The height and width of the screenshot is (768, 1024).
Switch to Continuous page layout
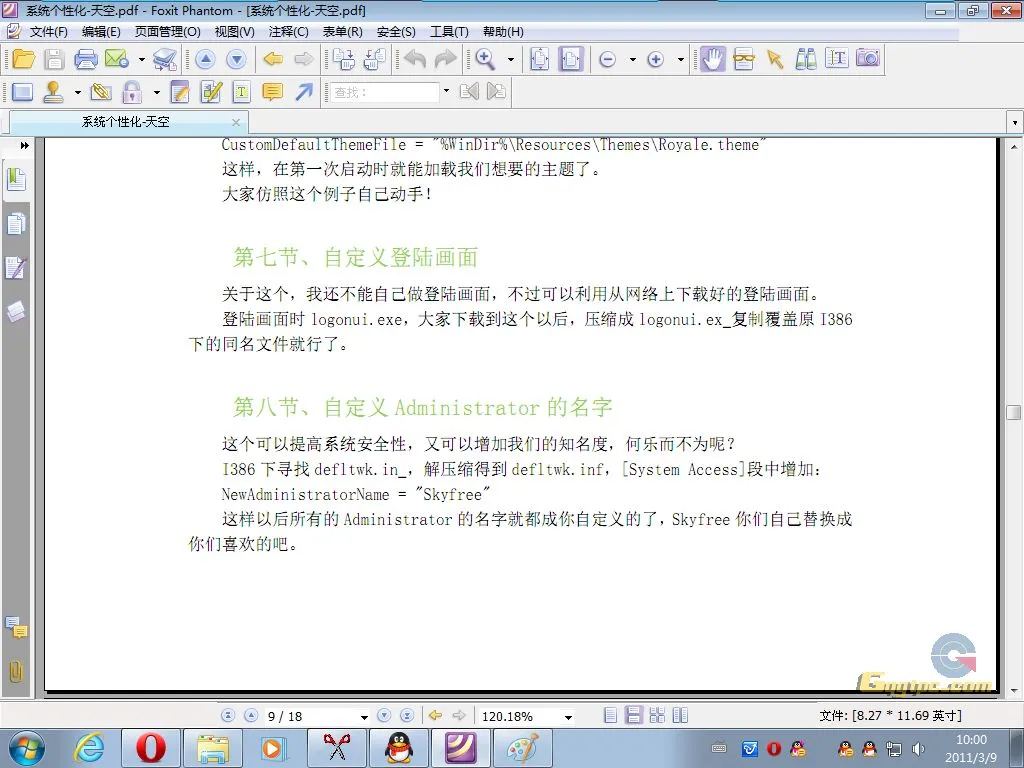pos(634,715)
